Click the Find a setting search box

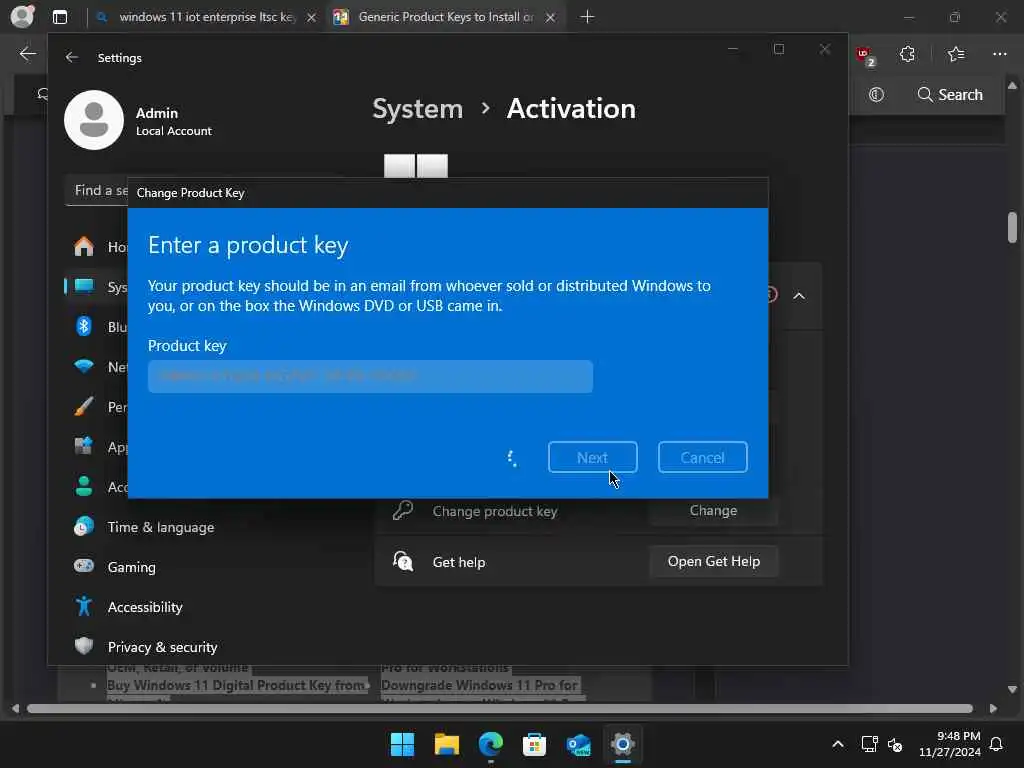[x=97, y=191]
